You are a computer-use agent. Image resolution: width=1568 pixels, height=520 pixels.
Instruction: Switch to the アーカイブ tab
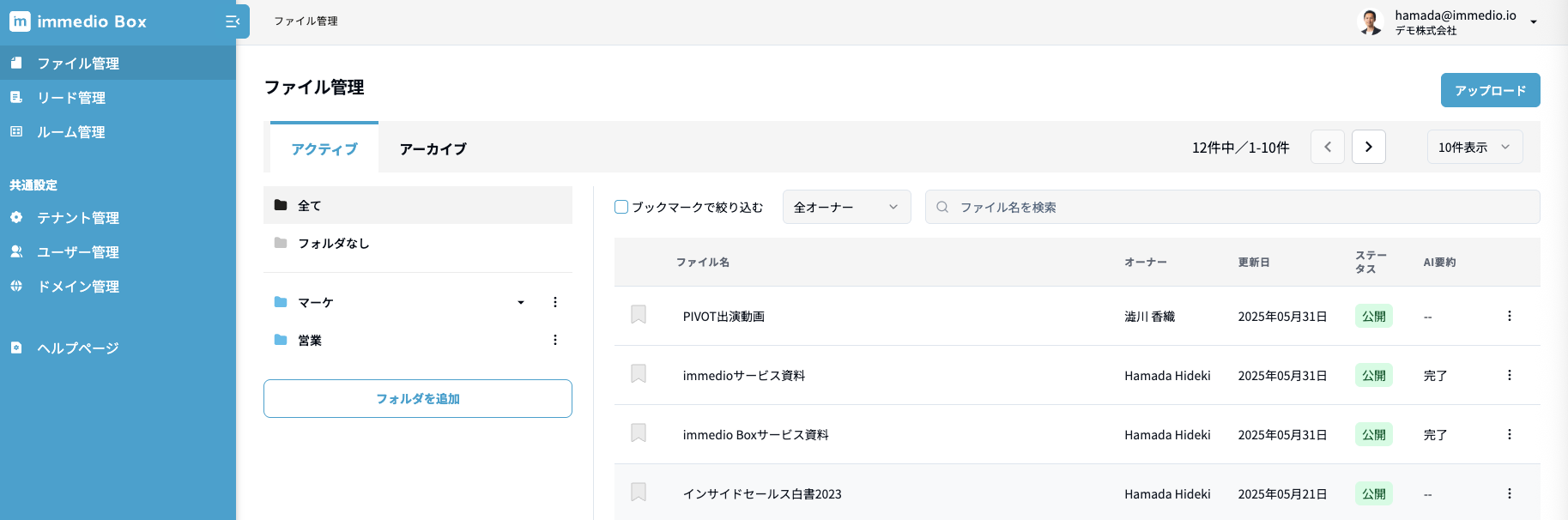433,148
